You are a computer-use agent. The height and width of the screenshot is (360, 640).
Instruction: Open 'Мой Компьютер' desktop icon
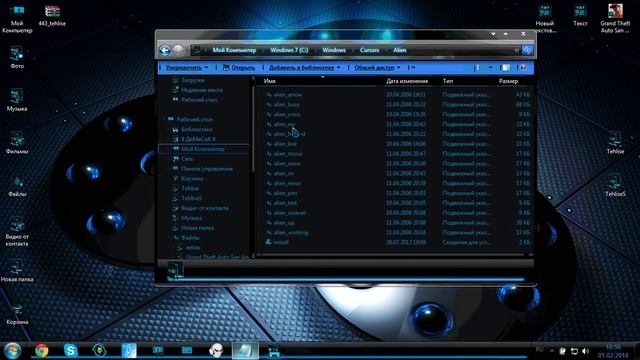[x=17, y=19]
